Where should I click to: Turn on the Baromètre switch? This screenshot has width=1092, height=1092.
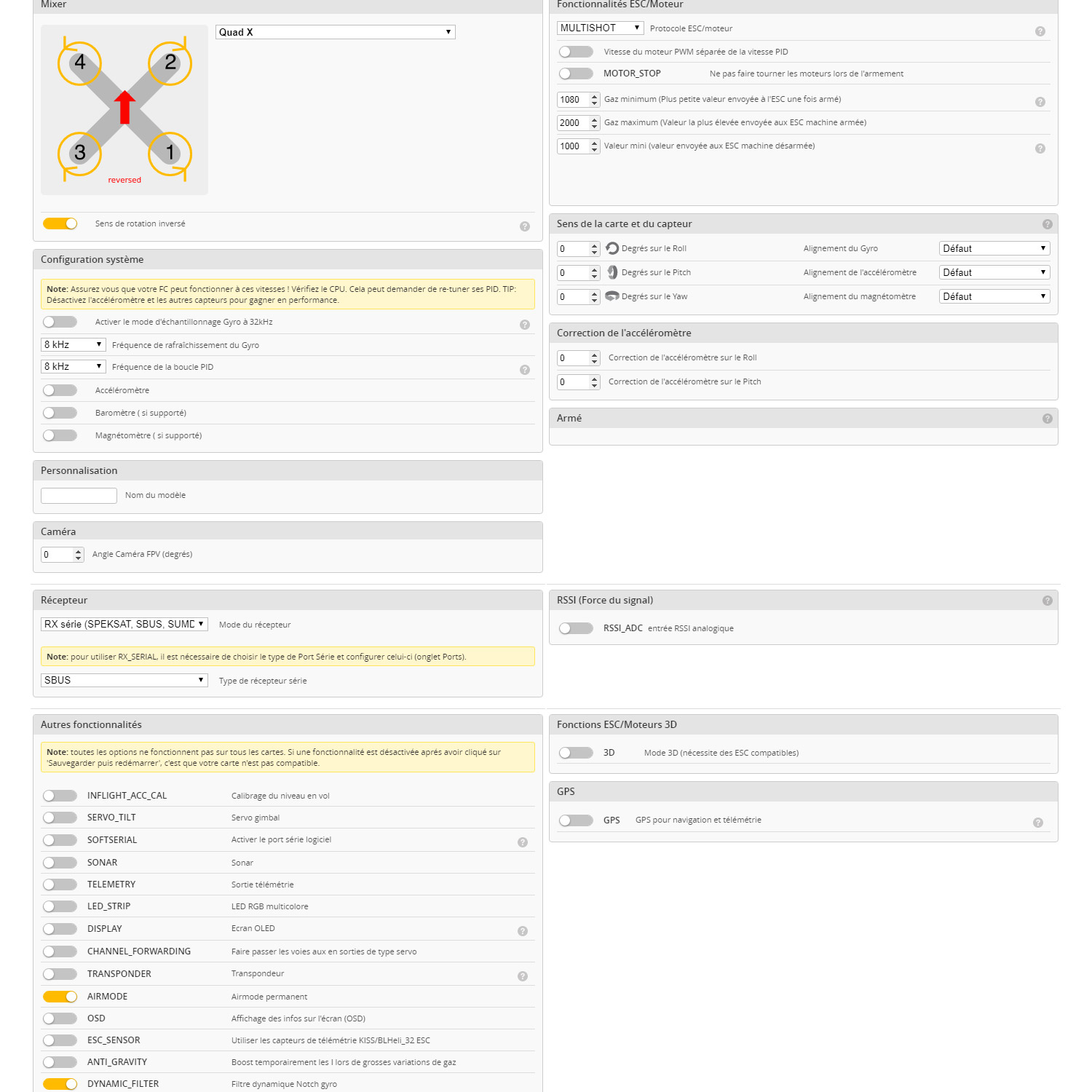(60, 413)
